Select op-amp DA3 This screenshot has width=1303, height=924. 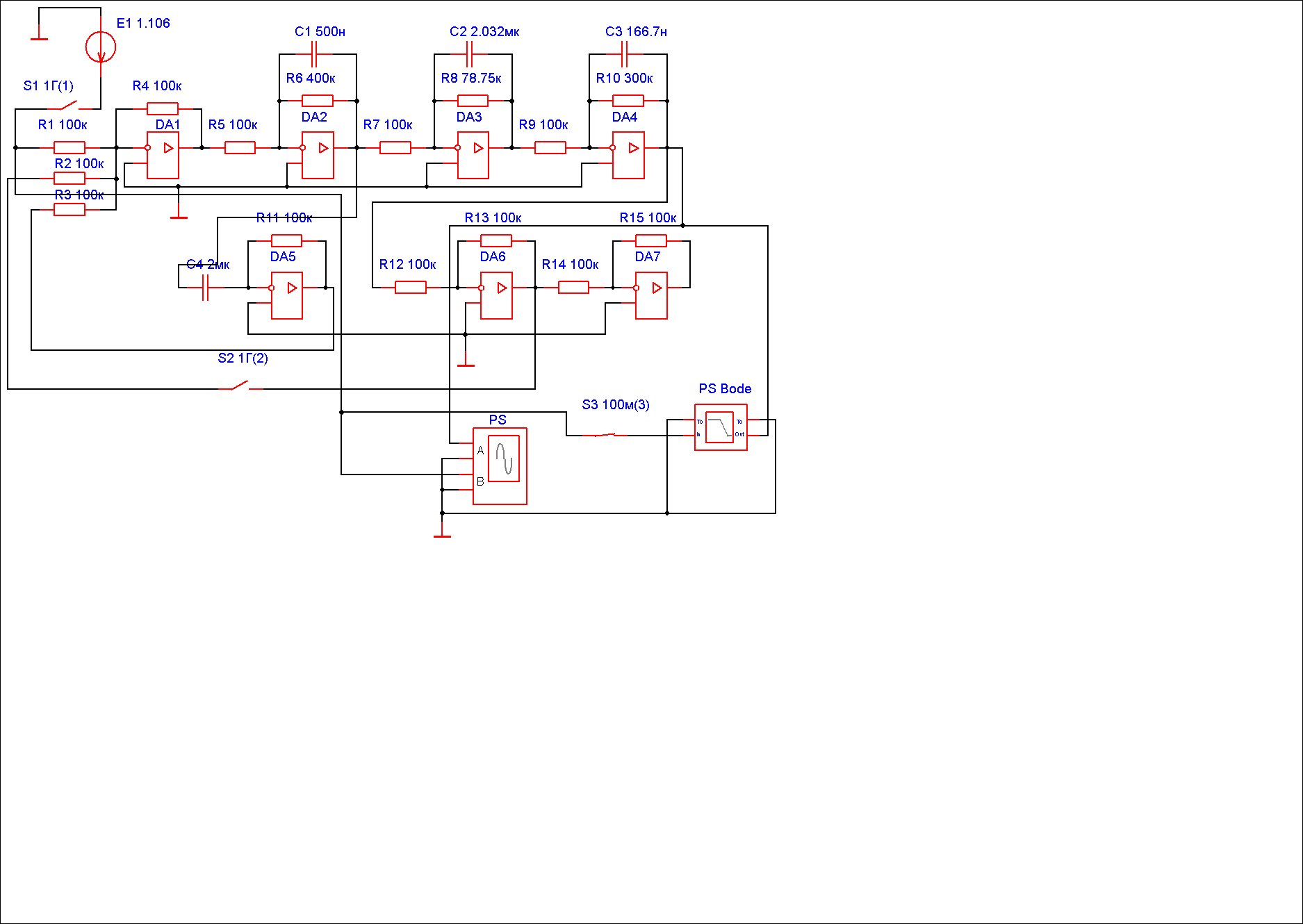473,156
